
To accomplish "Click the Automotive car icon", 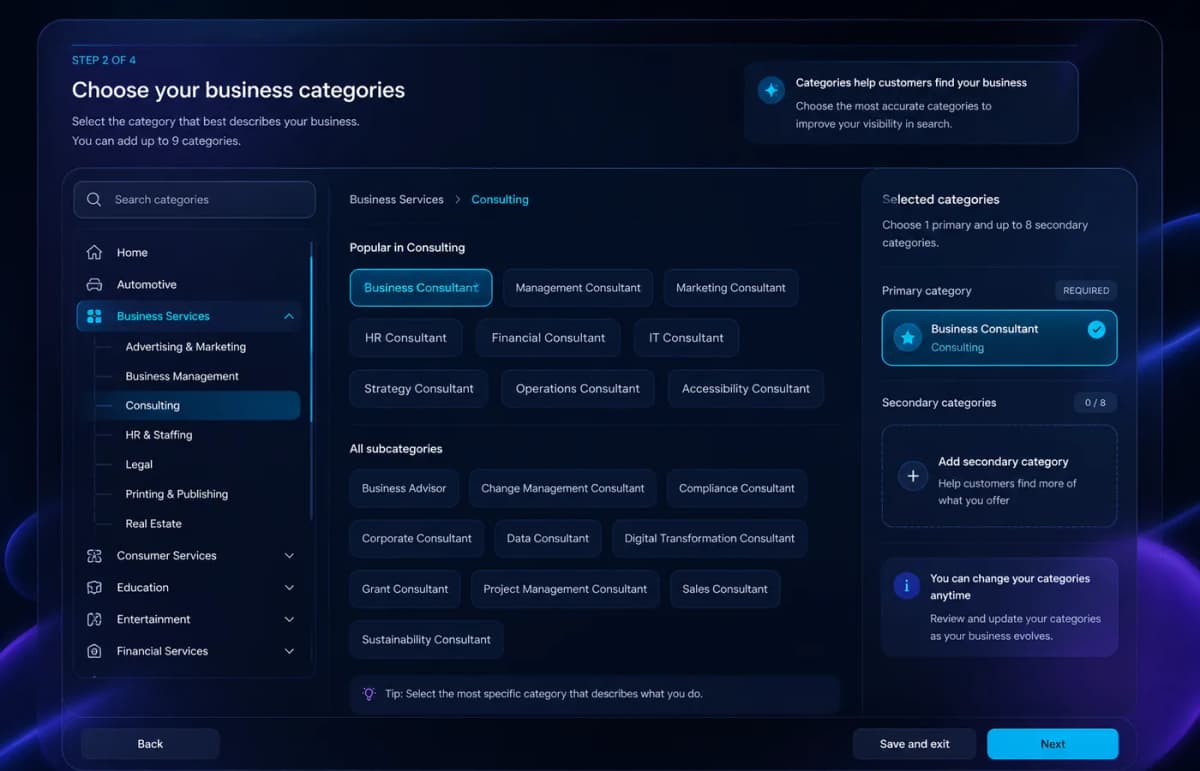I will tap(94, 284).
